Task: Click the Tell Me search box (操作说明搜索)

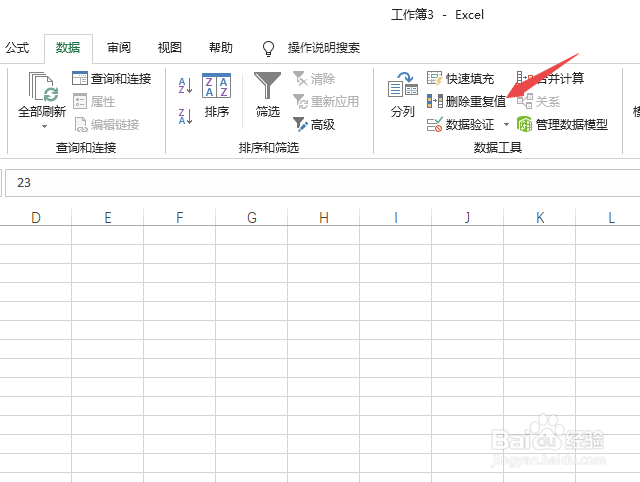Action: [324, 48]
